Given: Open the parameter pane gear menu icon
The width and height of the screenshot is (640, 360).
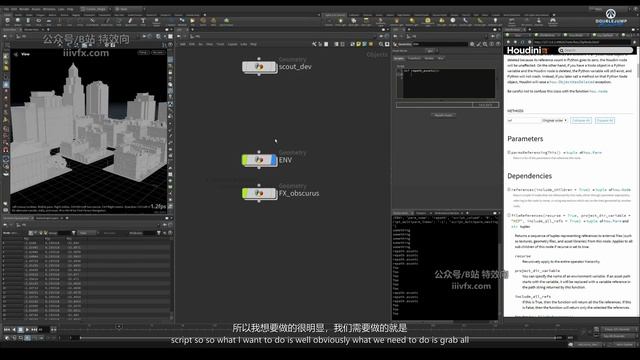Looking at the screenshot, I should pyautogui.click(x=472, y=44).
